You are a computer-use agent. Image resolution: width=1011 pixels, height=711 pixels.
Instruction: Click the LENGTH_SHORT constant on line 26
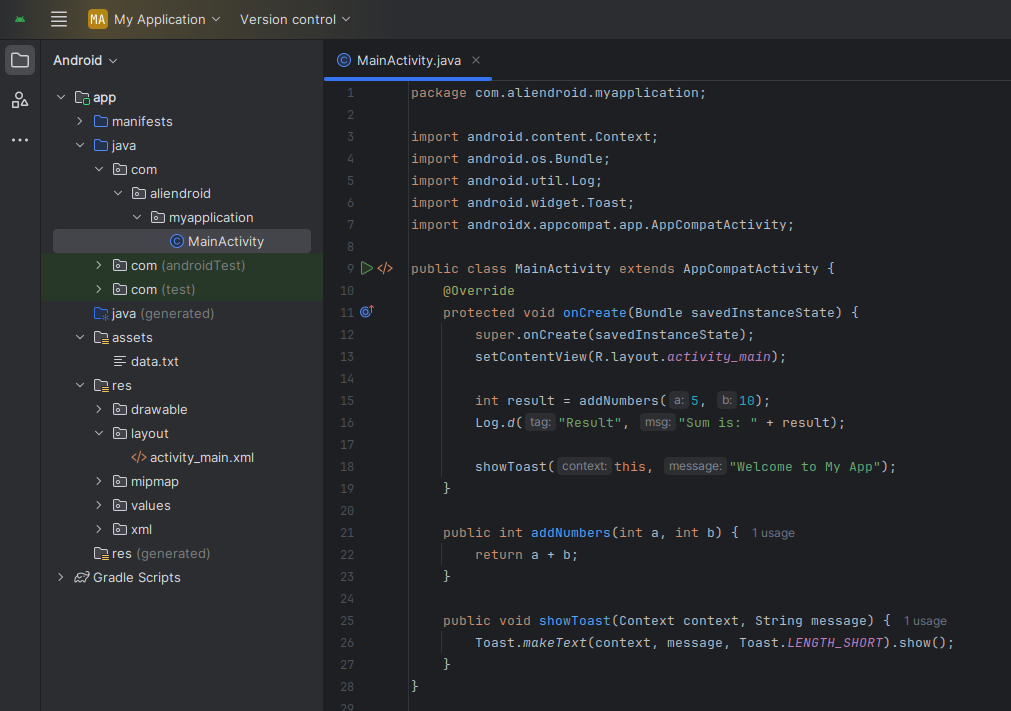click(x=835, y=643)
